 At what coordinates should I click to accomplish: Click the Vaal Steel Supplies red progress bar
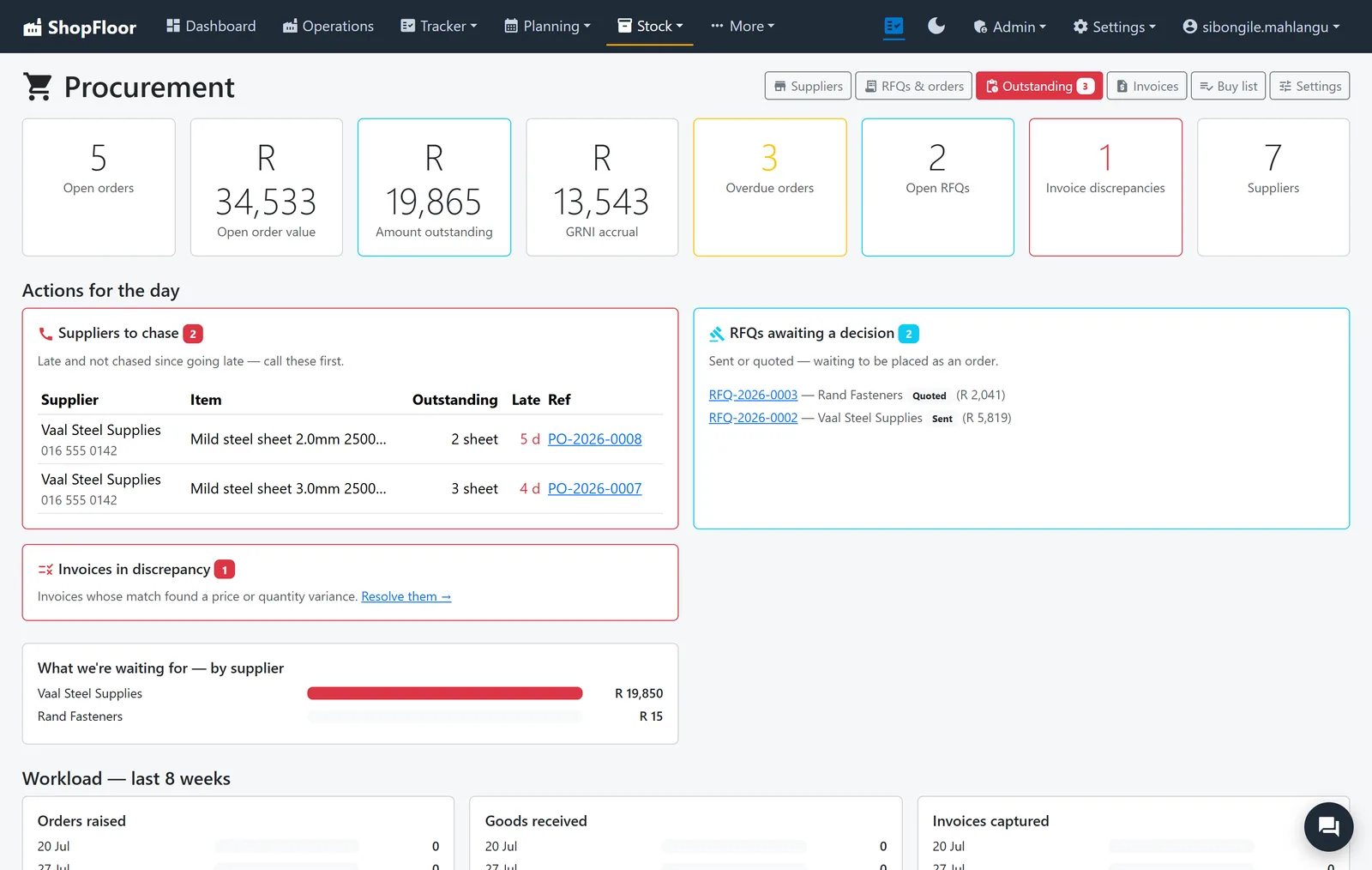click(x=445, y=693)
